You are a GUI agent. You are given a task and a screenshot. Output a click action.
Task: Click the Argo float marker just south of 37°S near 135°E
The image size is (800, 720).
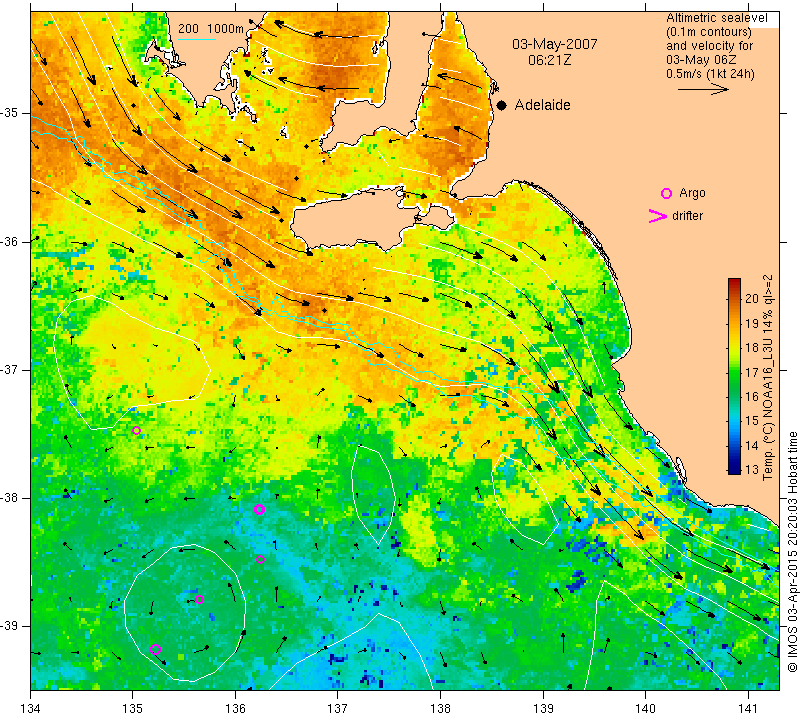136,431
